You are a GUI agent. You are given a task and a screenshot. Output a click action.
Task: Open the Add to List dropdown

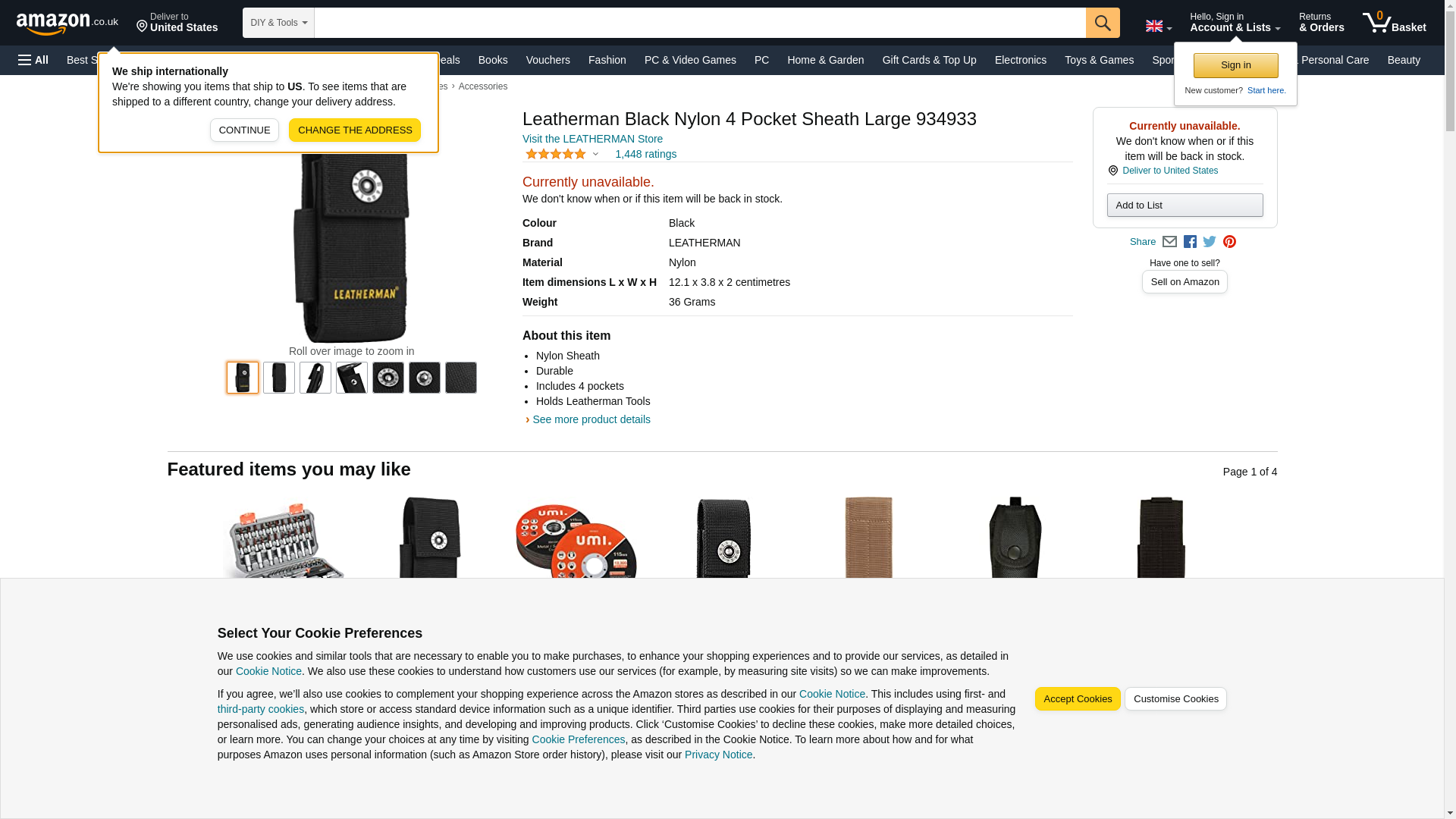[1185, 205]
